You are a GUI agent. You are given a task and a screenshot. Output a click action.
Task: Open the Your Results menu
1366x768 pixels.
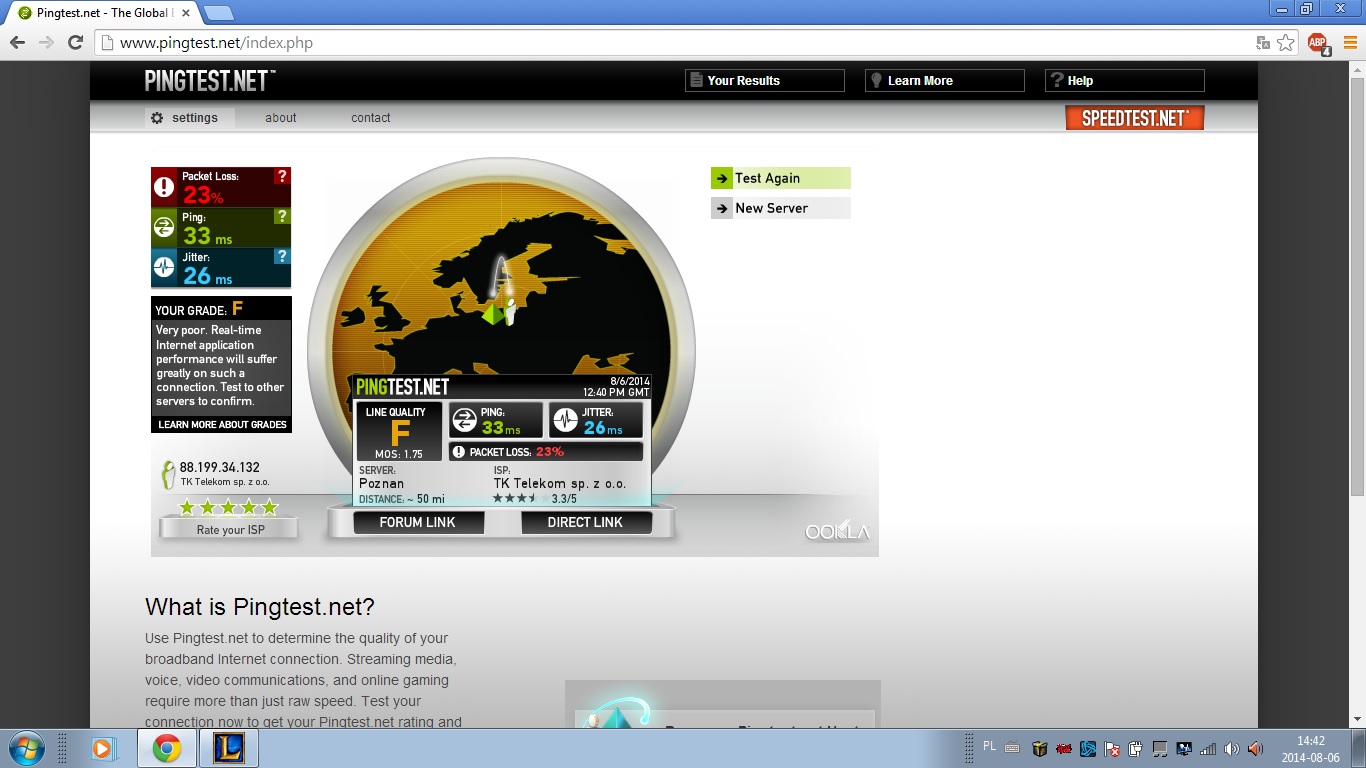click(765, 81)
